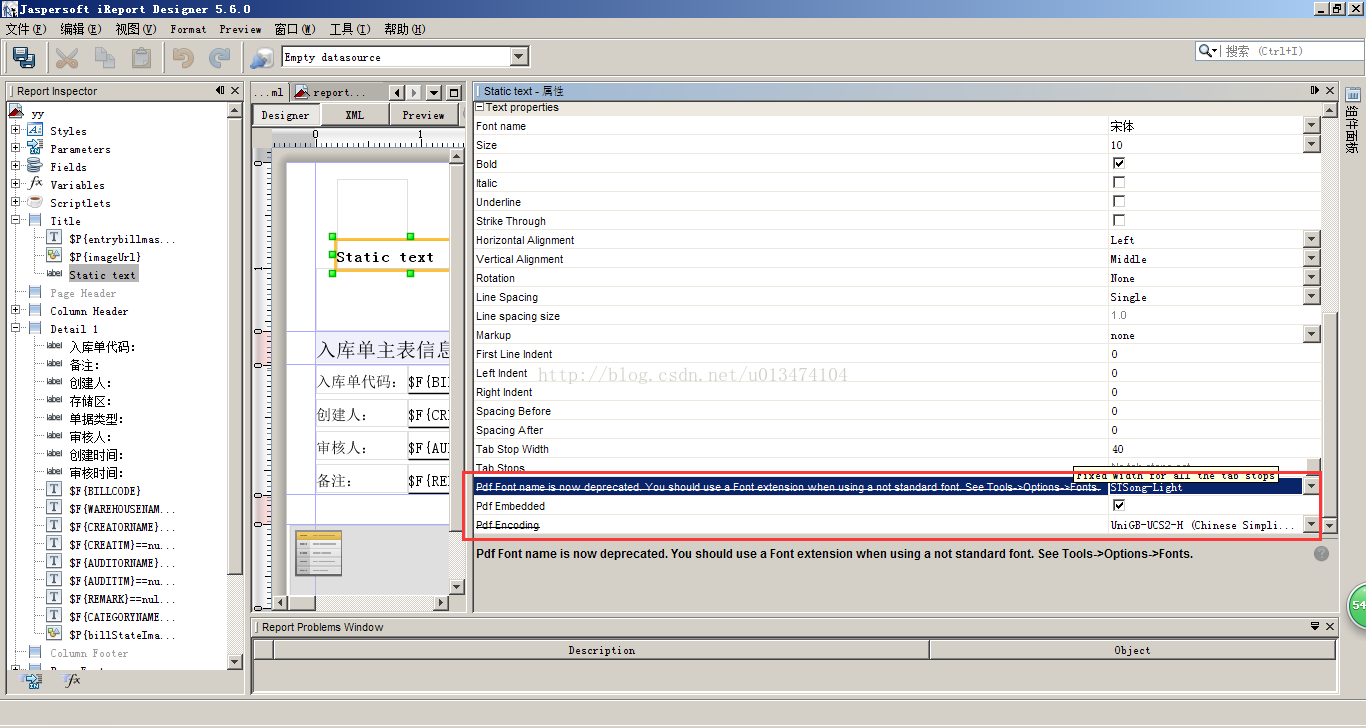Click the Scriptlets coffee cup icon
Image resolution: width=1366 pixels, height=728 pixels.
(35, 202)
